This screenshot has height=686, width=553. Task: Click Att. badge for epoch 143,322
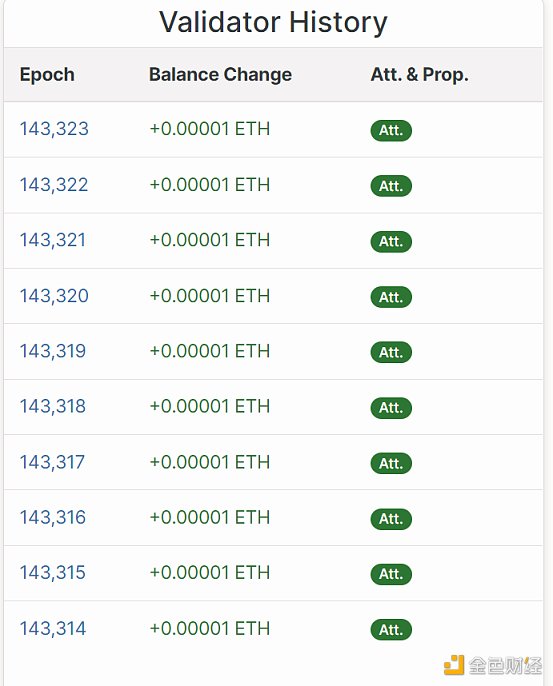coord(391,186)
